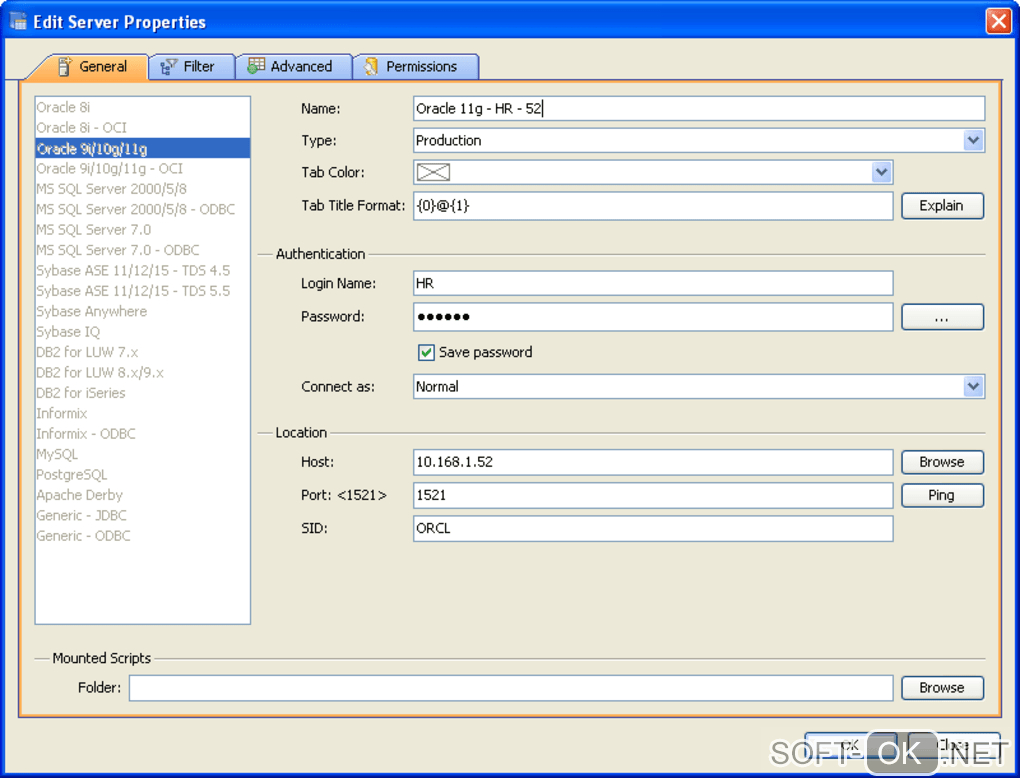Click the Filter tab funnel icon
Viewport: 1020px width, 778px height.
pos(169,67)
